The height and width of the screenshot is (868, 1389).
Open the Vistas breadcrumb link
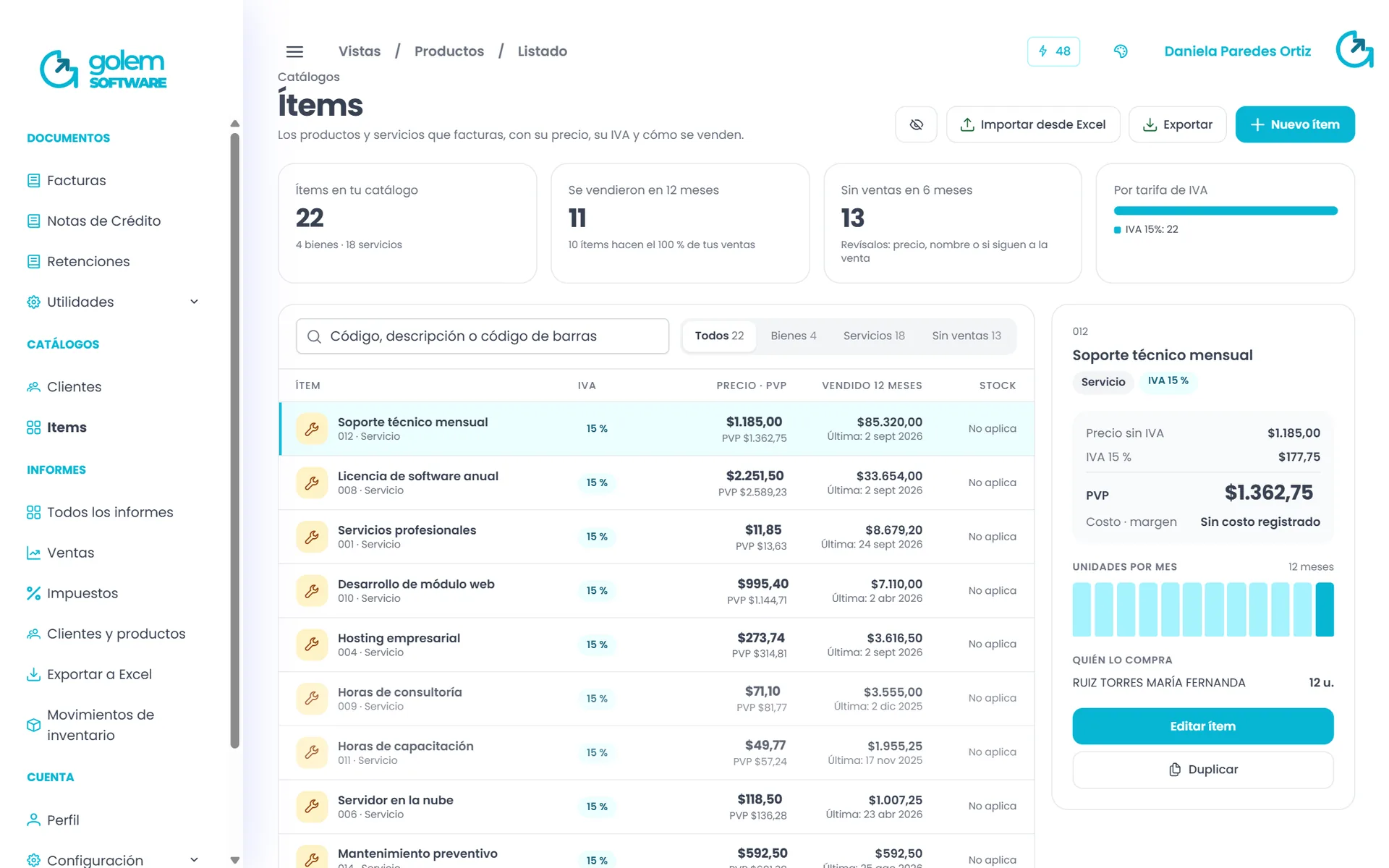click(x=360, y=51)
